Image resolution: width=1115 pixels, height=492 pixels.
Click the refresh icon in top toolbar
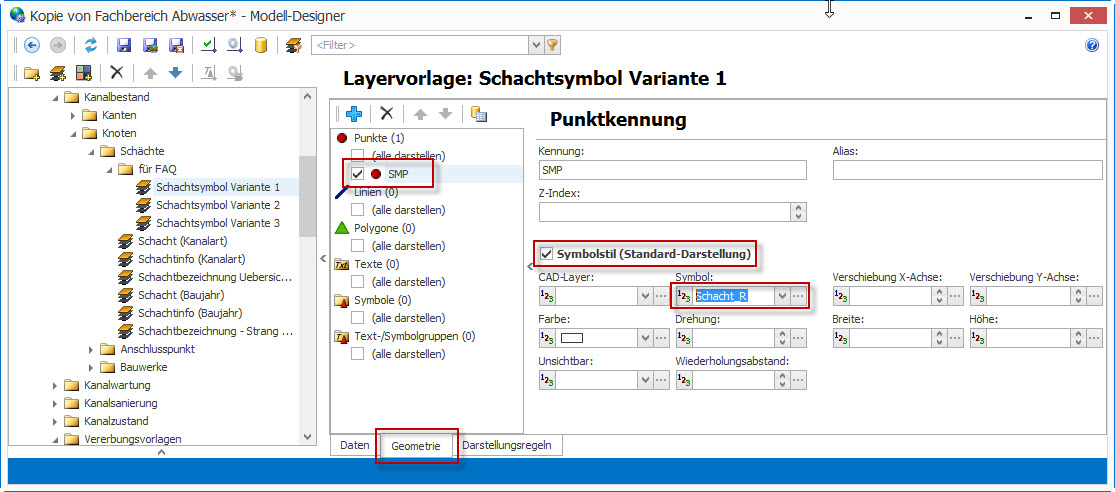tap(91, 45)
